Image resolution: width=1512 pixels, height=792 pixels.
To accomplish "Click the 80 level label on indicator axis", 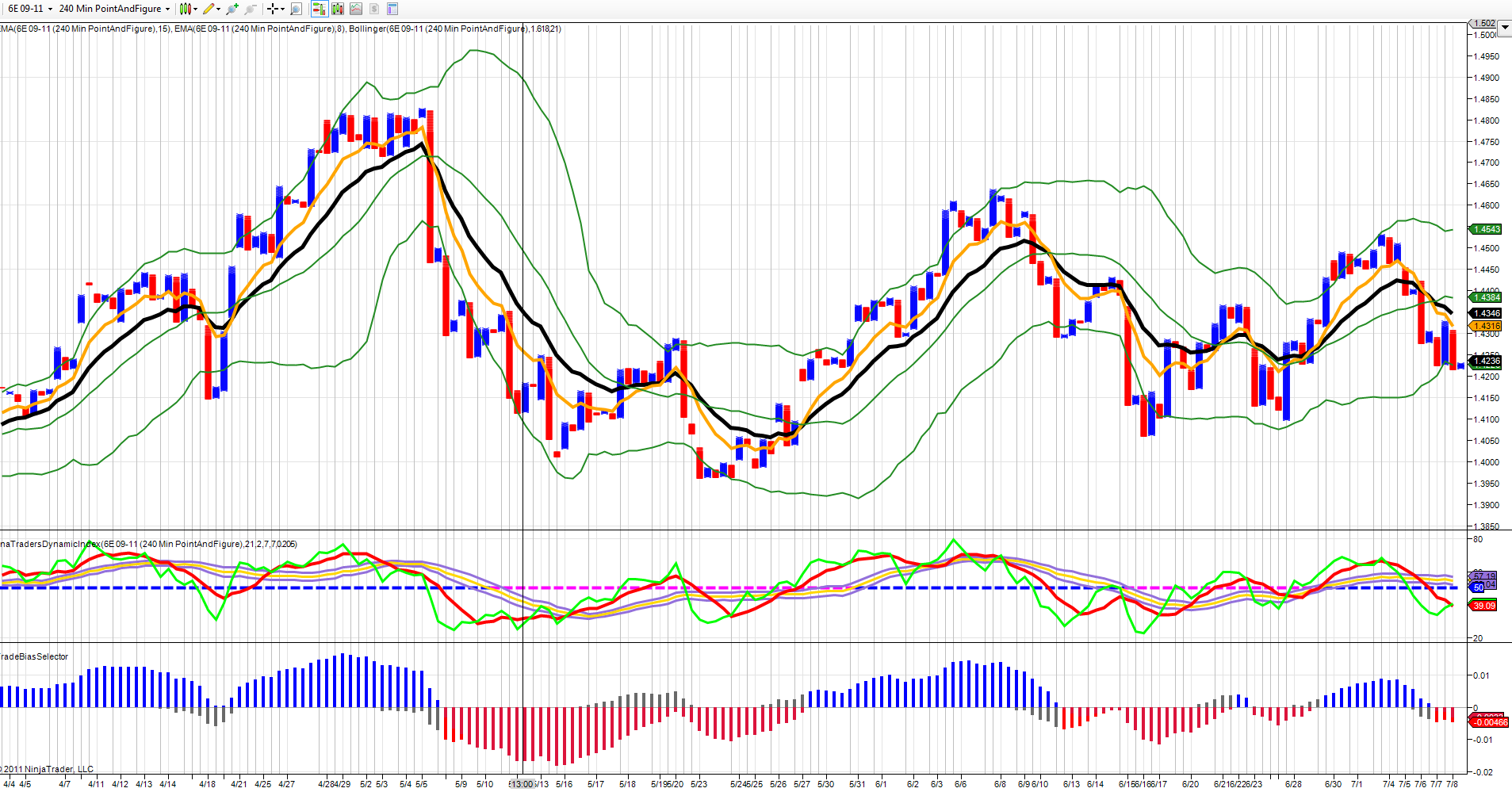I will tap(1478, 539).
